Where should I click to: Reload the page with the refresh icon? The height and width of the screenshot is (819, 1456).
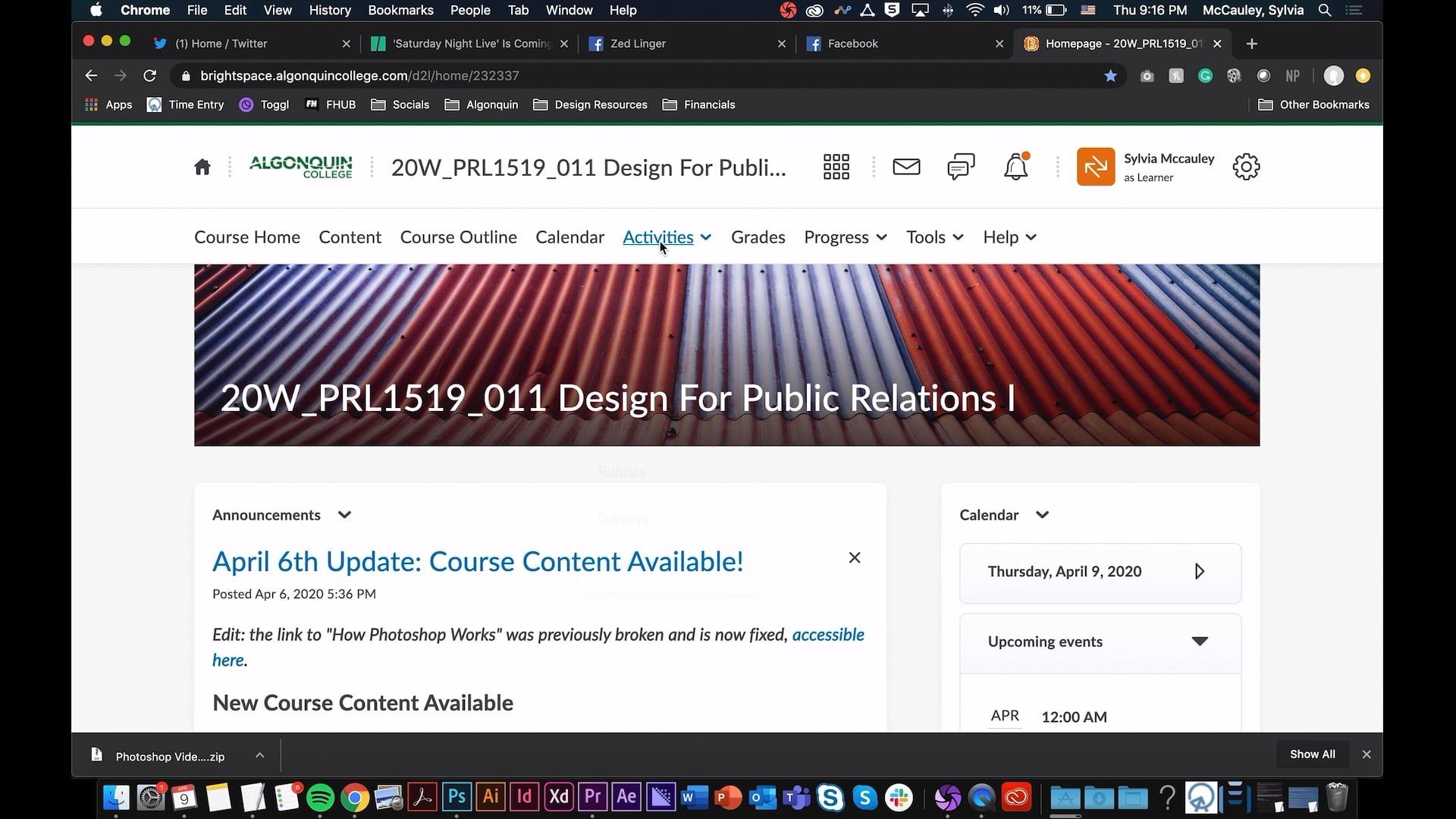[150, 76]
